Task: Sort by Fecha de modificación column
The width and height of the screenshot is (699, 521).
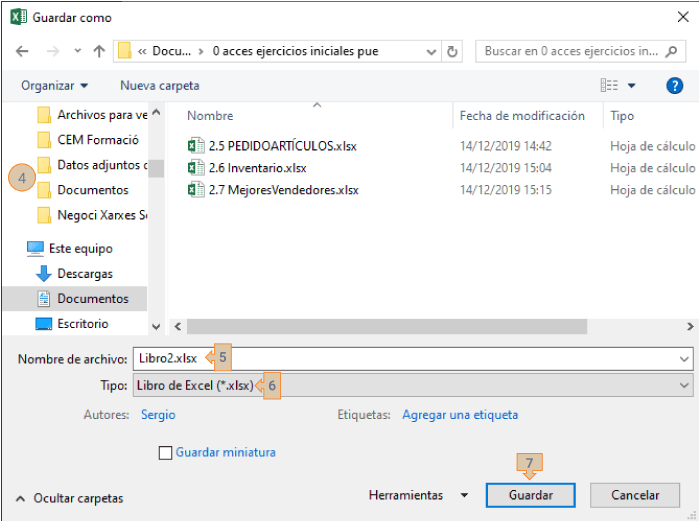Action: pos(522,116)
